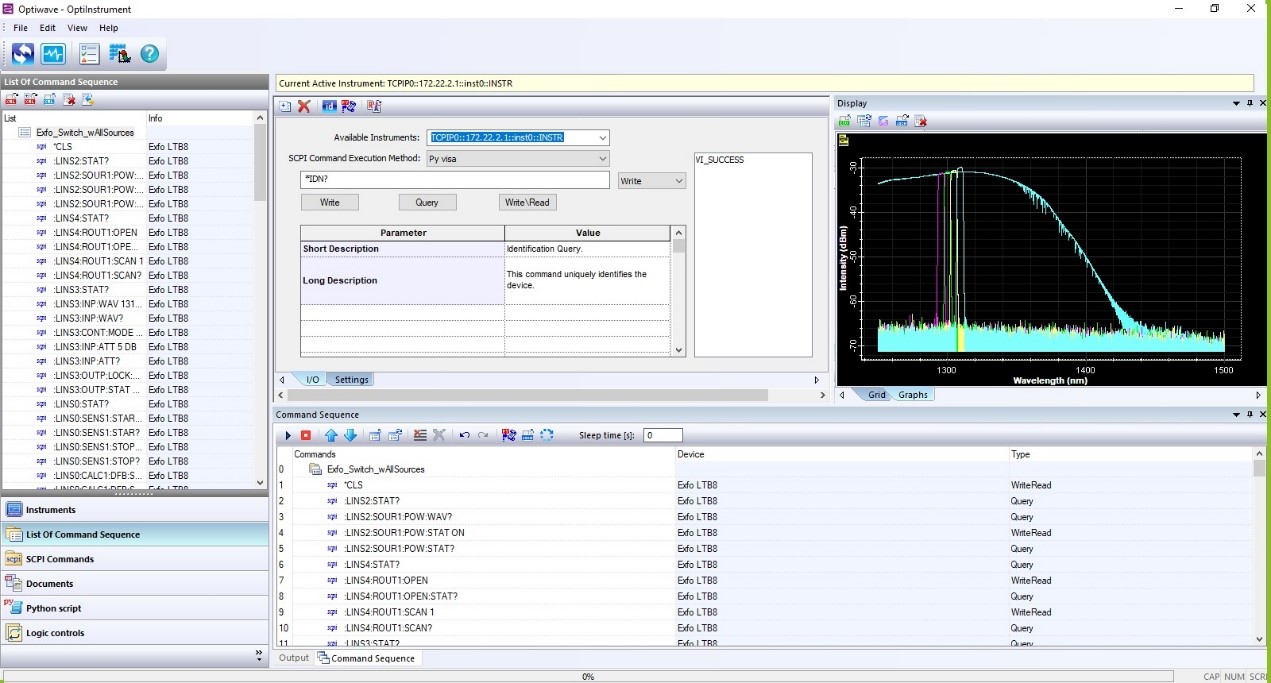
Task: Click the waveform monitor icon in main toolbar
Action: [x=53, y=54]
